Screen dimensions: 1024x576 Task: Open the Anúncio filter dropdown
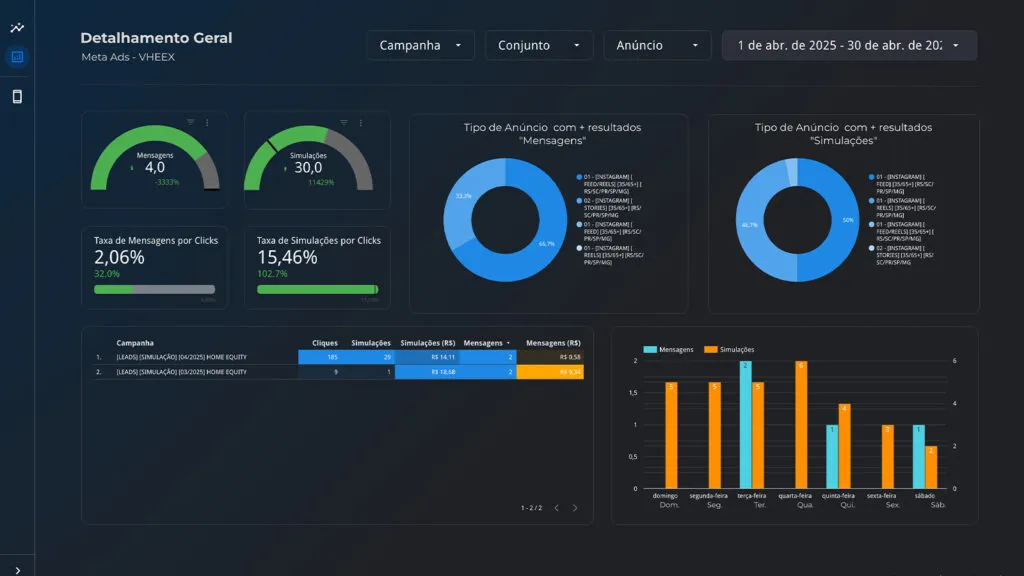pyautogui.click(x=657, y=45)
